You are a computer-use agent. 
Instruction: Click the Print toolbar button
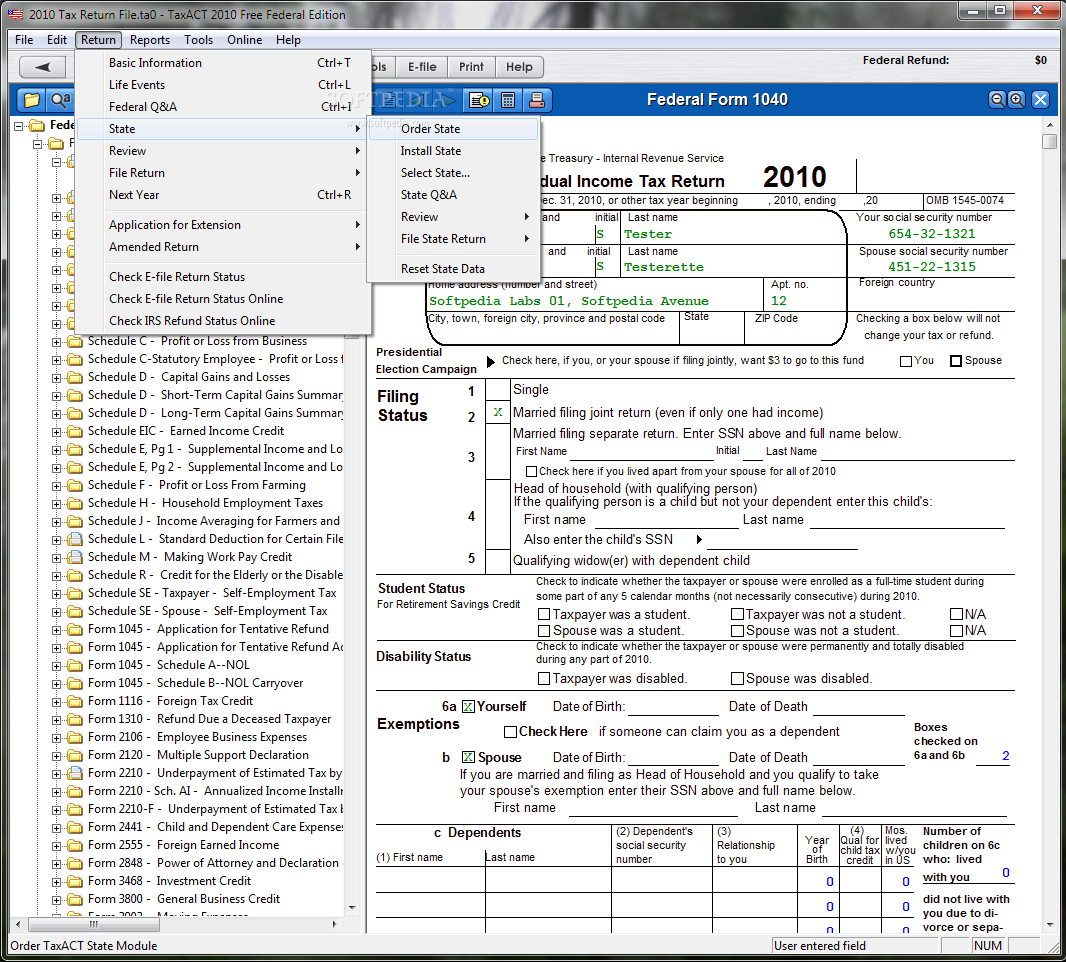471,67
